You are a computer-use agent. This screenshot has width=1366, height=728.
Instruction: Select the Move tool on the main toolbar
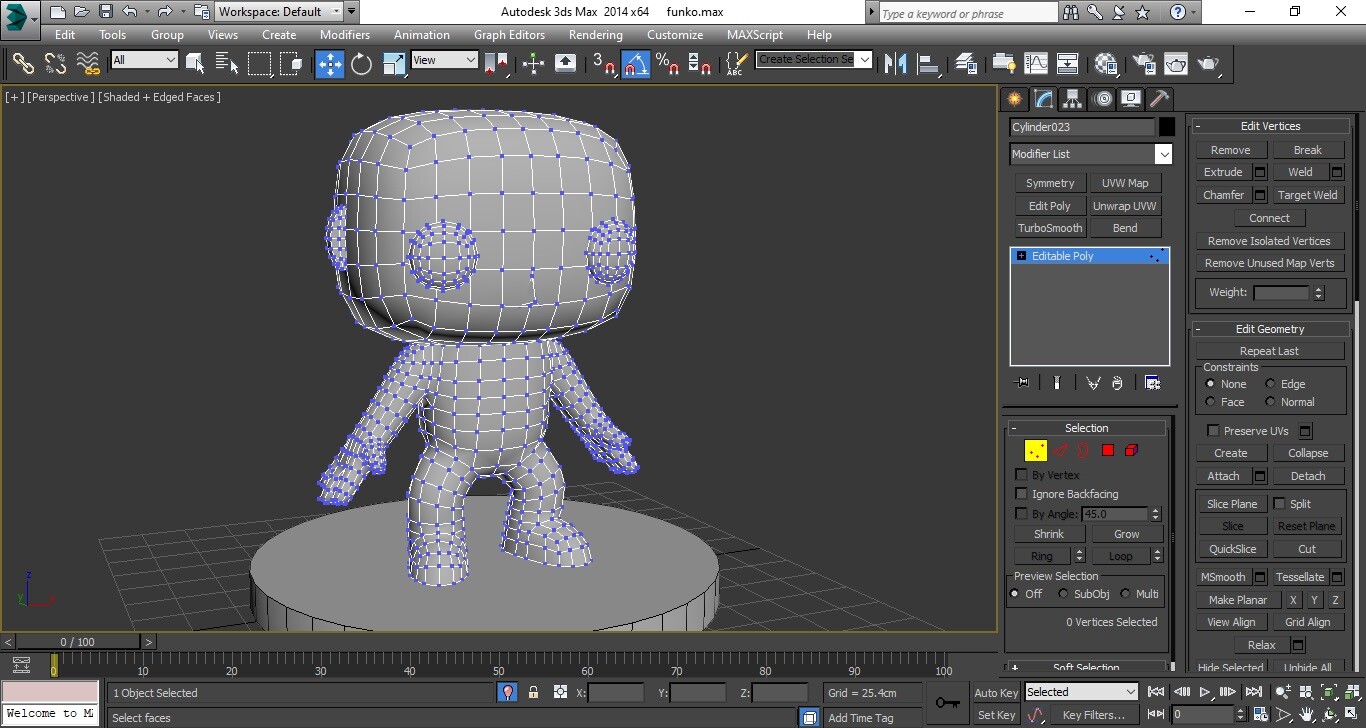pos(330,63)
